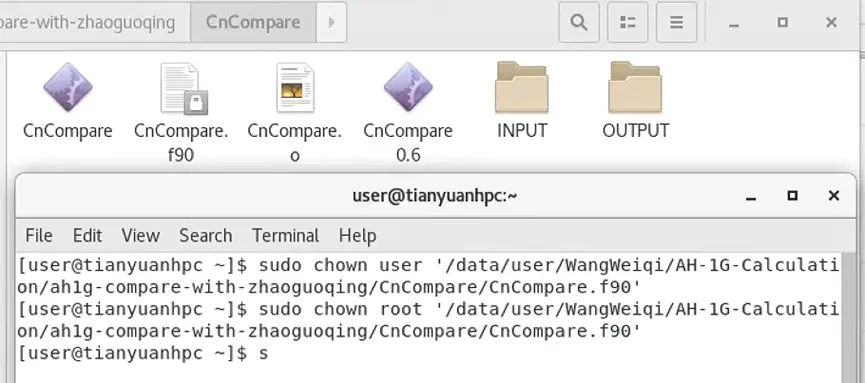Screen dimensions: 865x383
Task: Toggle the list view icon
Action: point(628,22)
